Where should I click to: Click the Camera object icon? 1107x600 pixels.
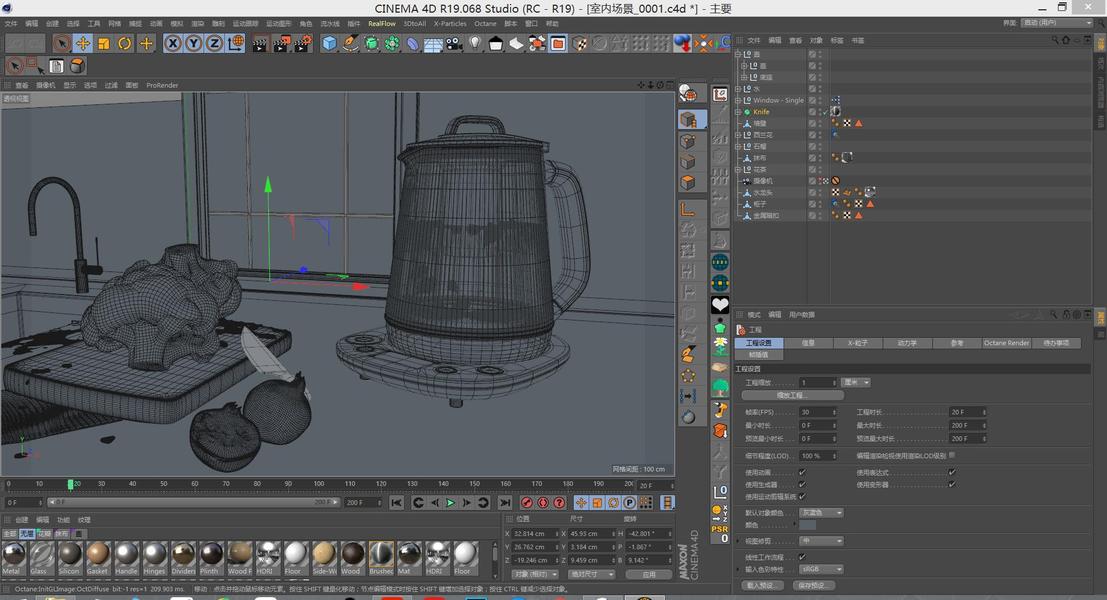454,43
